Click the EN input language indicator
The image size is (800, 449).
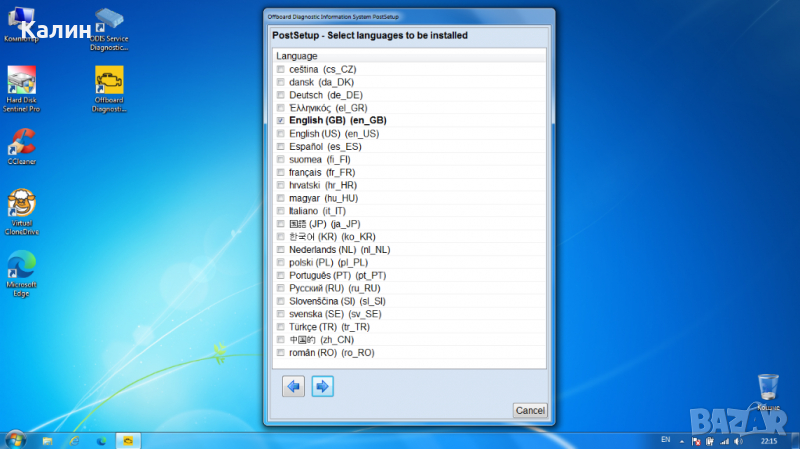pos(666,439)
